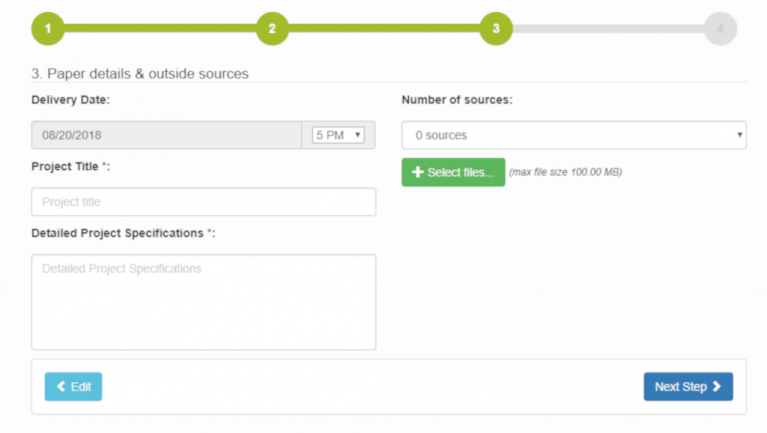767x433 pixels.
Task: Click the green Select files button
Action: pos(453,173)
